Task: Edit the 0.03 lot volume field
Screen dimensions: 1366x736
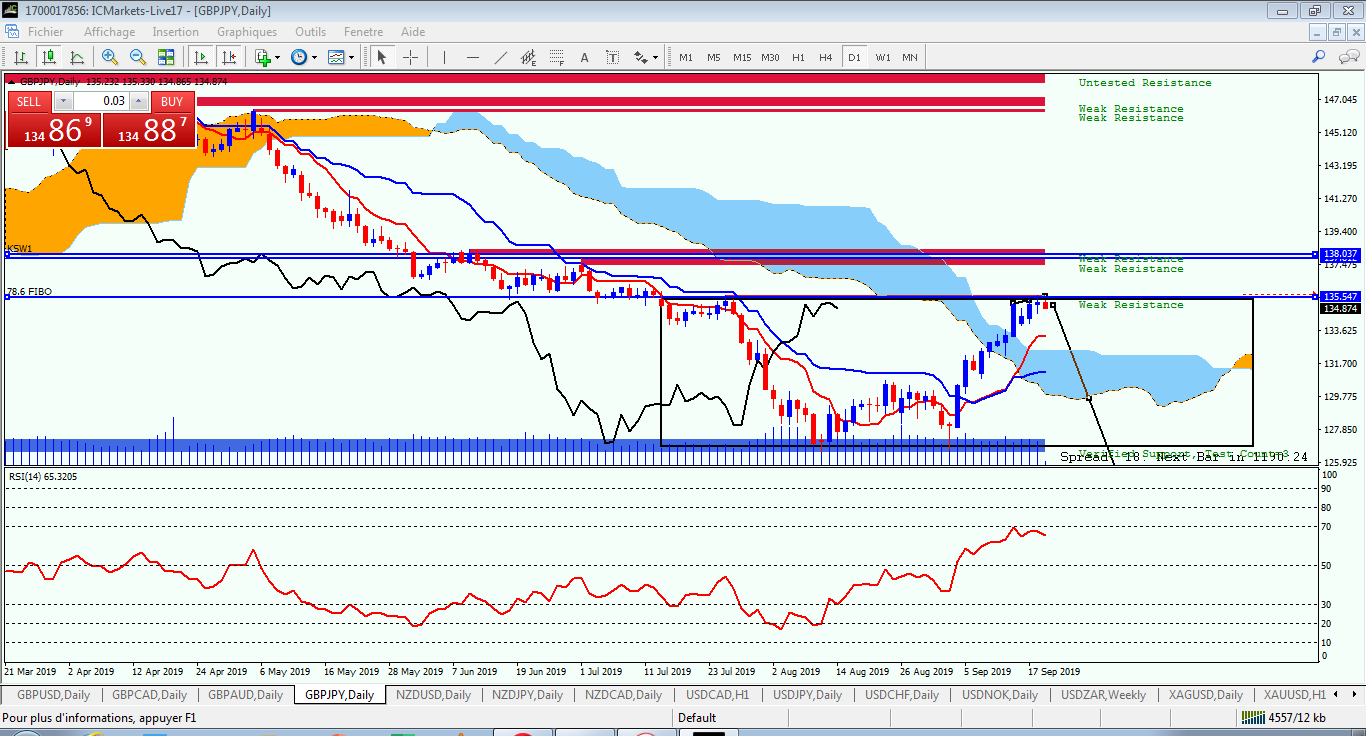Action: click(x=101, y=101)
